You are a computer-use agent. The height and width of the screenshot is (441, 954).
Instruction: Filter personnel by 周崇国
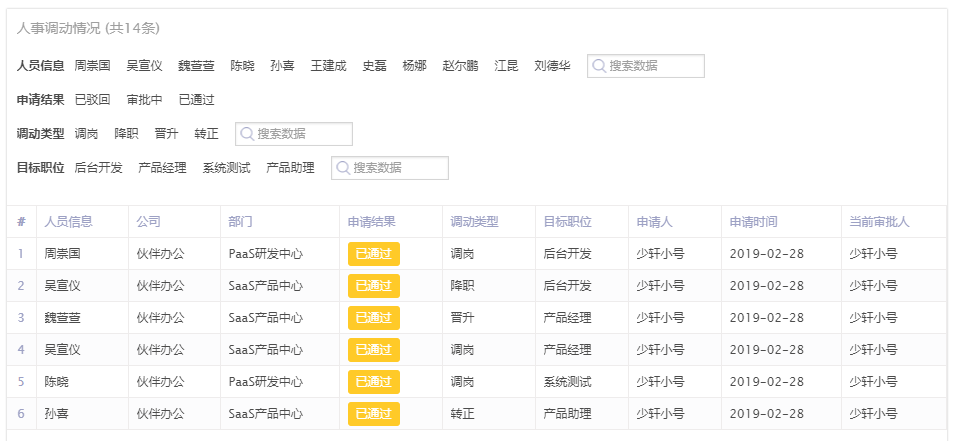(x=92, y=66)
